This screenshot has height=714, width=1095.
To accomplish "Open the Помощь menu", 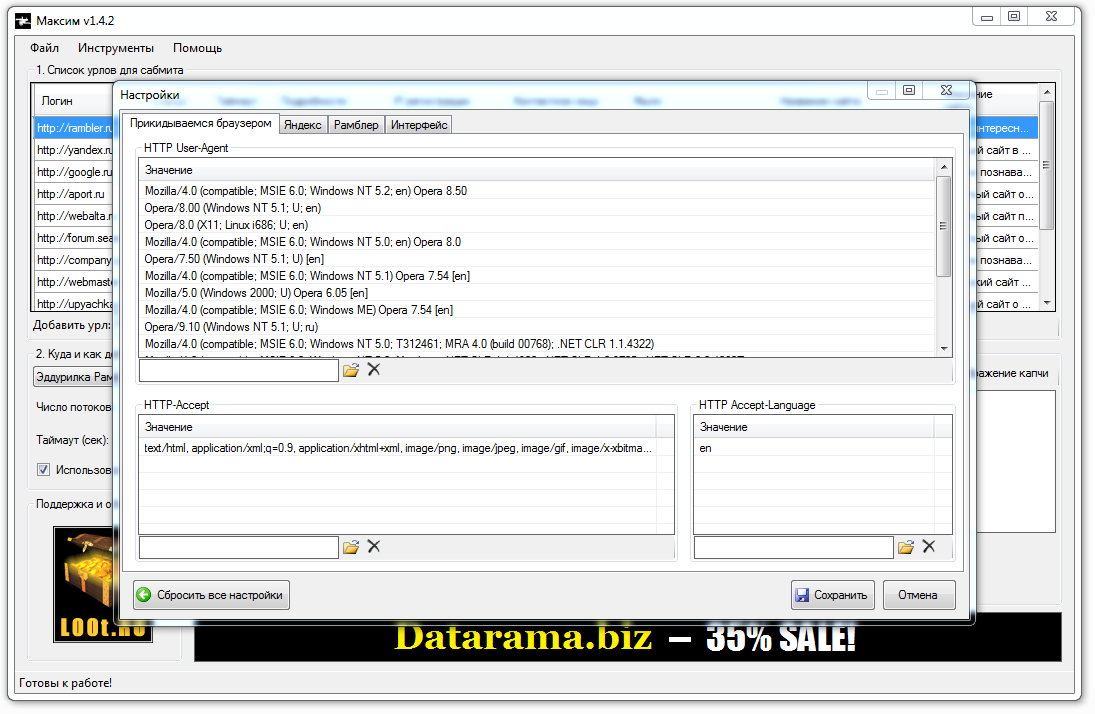I will click(x=197, y=48).
